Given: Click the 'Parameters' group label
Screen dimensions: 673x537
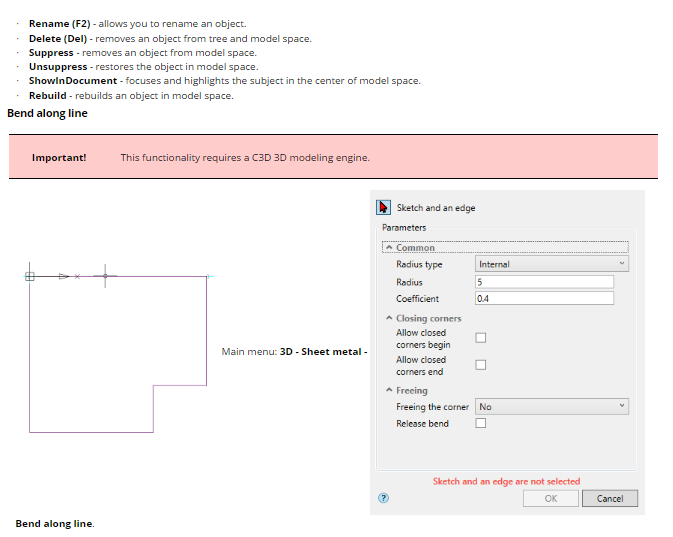Looking at the screenshot, I should tap(404, 228).
